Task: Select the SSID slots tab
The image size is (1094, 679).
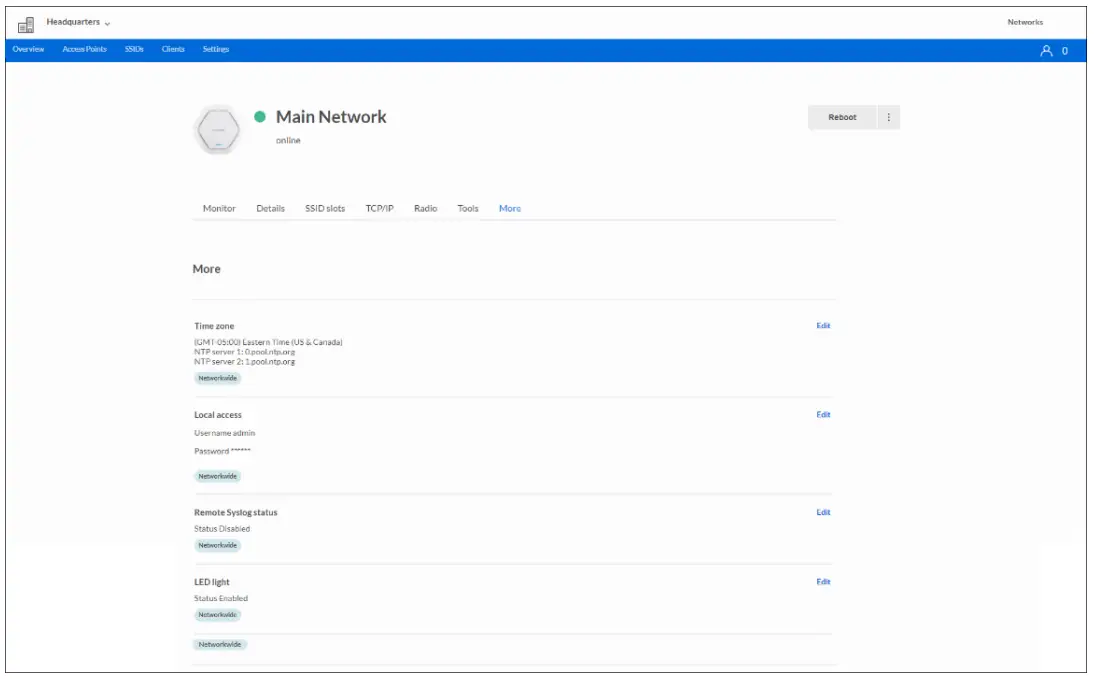Action: tap(325, 209)
